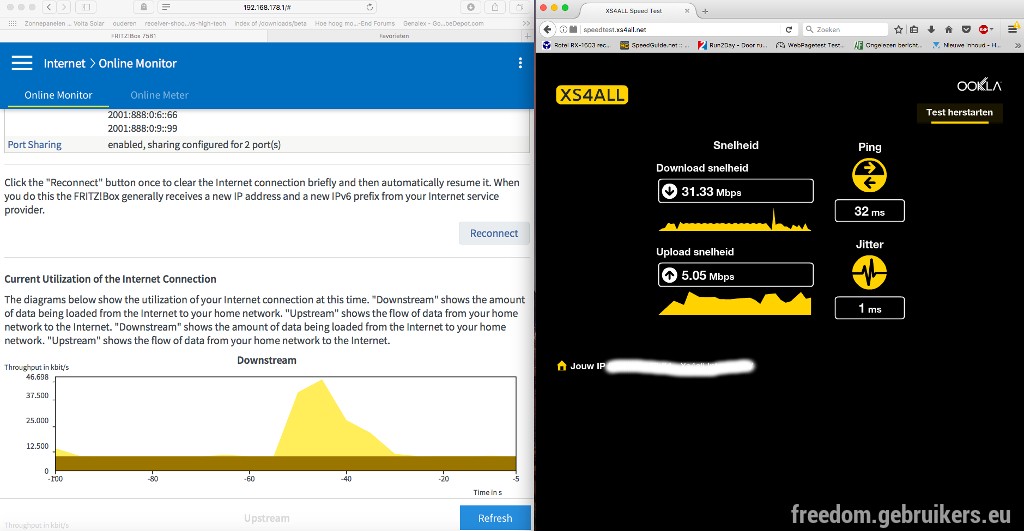Click the 32 ms ping value
The height and width of the screenshot is (531, 1024).
coord(869,211)
